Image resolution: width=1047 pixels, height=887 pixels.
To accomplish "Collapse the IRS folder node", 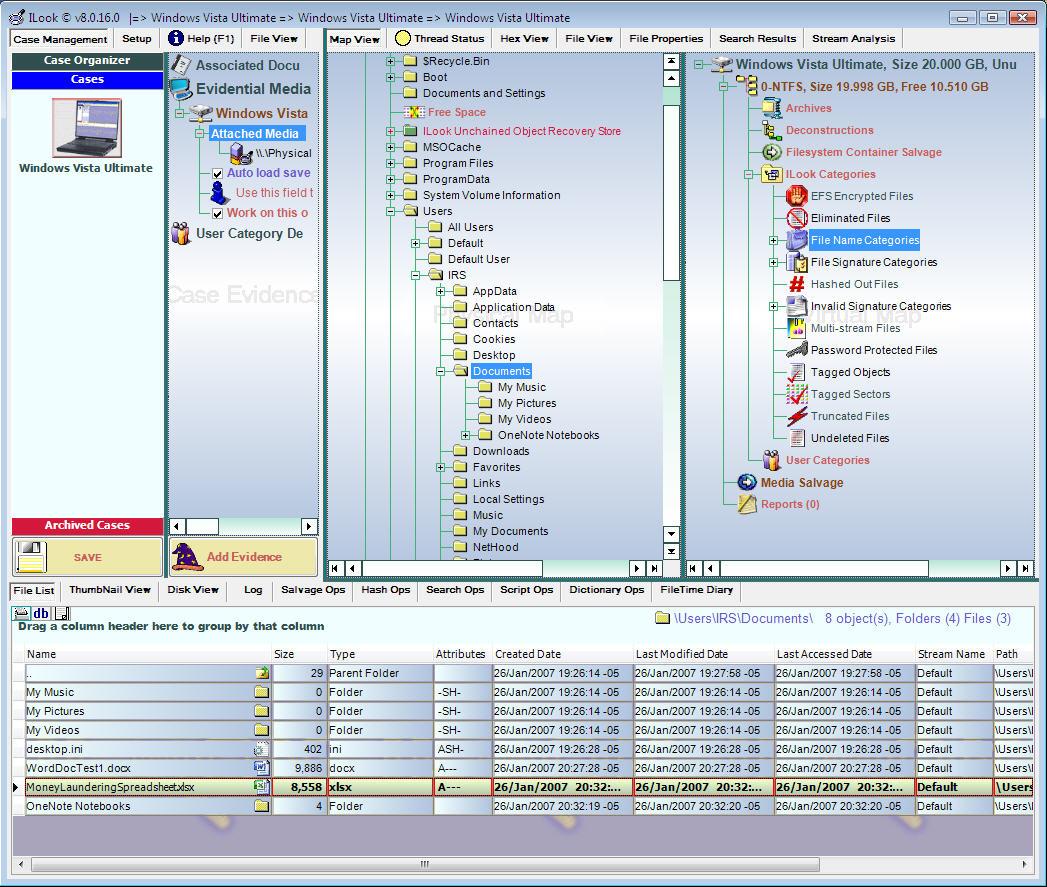I will [x=415, y=275].
